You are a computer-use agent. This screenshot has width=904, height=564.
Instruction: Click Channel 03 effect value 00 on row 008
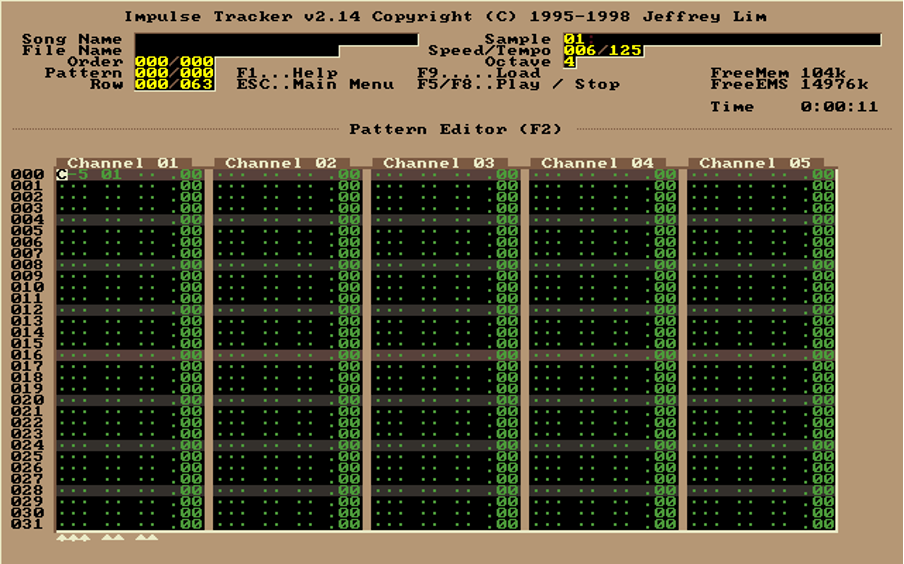[507, 265]
